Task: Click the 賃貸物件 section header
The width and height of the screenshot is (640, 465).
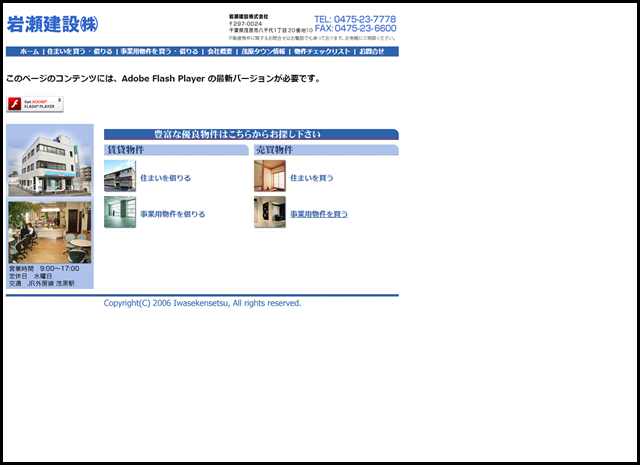Action: tap(176, 150)
